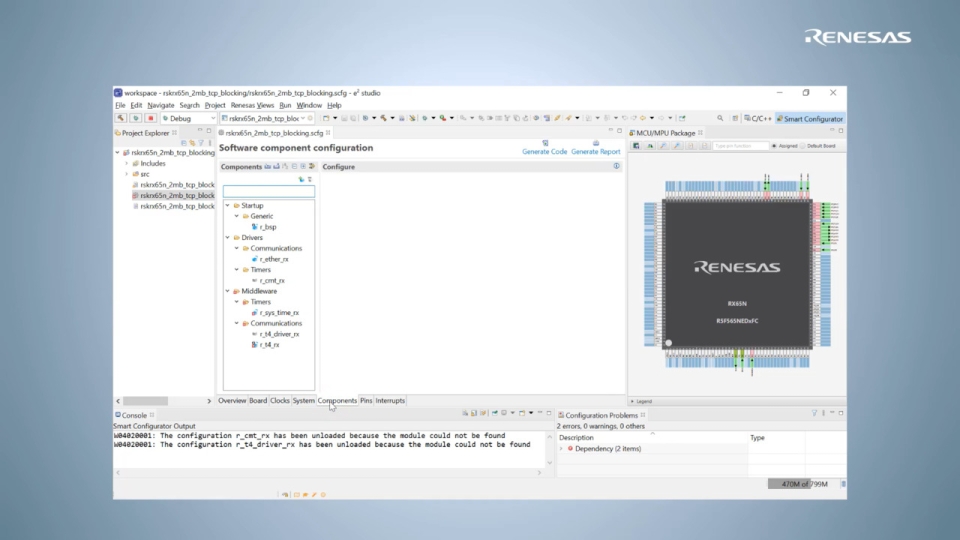Image resolution: width=960 pixels, height=540 pixels.
Task: Expand the Dependency (2 items) entry
Action: point(561,449)
